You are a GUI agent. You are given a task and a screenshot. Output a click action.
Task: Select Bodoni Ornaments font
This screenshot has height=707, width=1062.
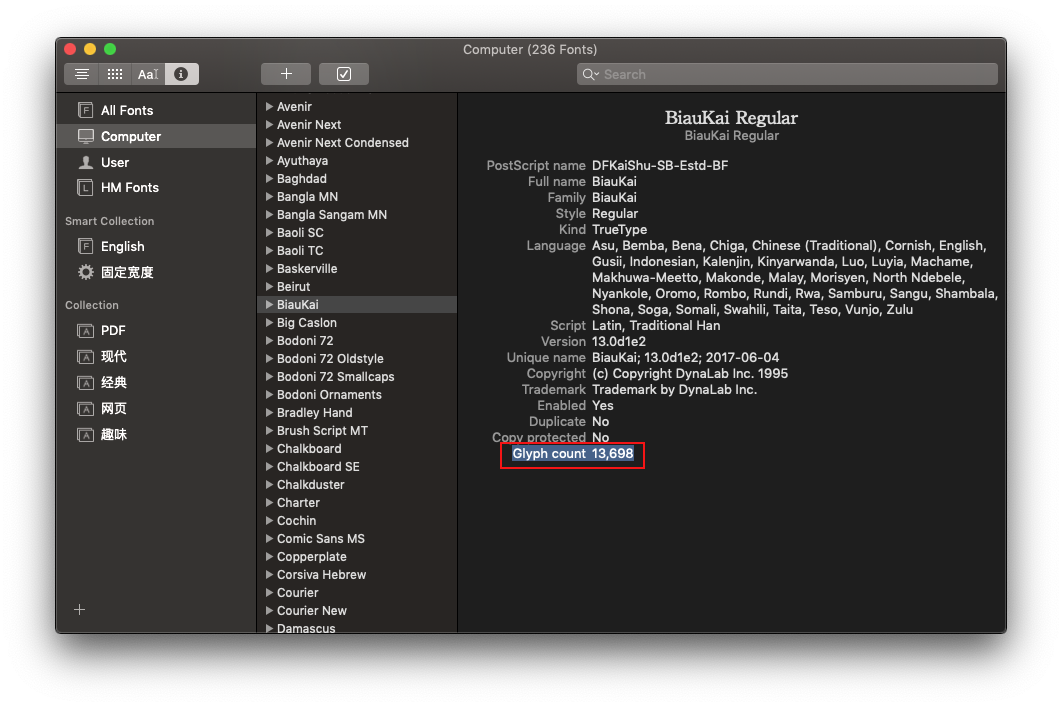coord(358,395)
